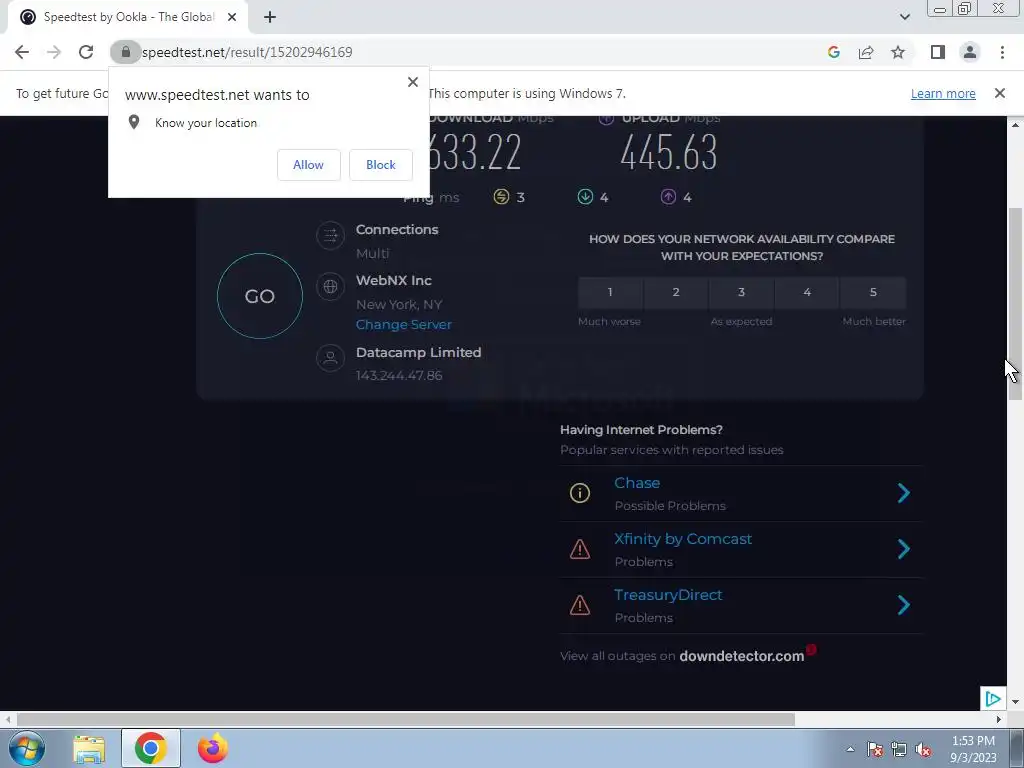Click the globe icon beside WebNX Inc
Image resolution: width=1024 pixels, height=768 pixels.
(x=330, y=286)
